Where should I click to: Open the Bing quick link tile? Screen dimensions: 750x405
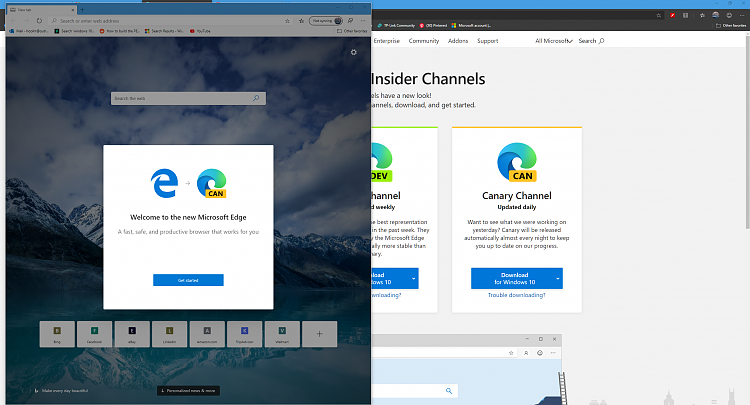point(57,334)
